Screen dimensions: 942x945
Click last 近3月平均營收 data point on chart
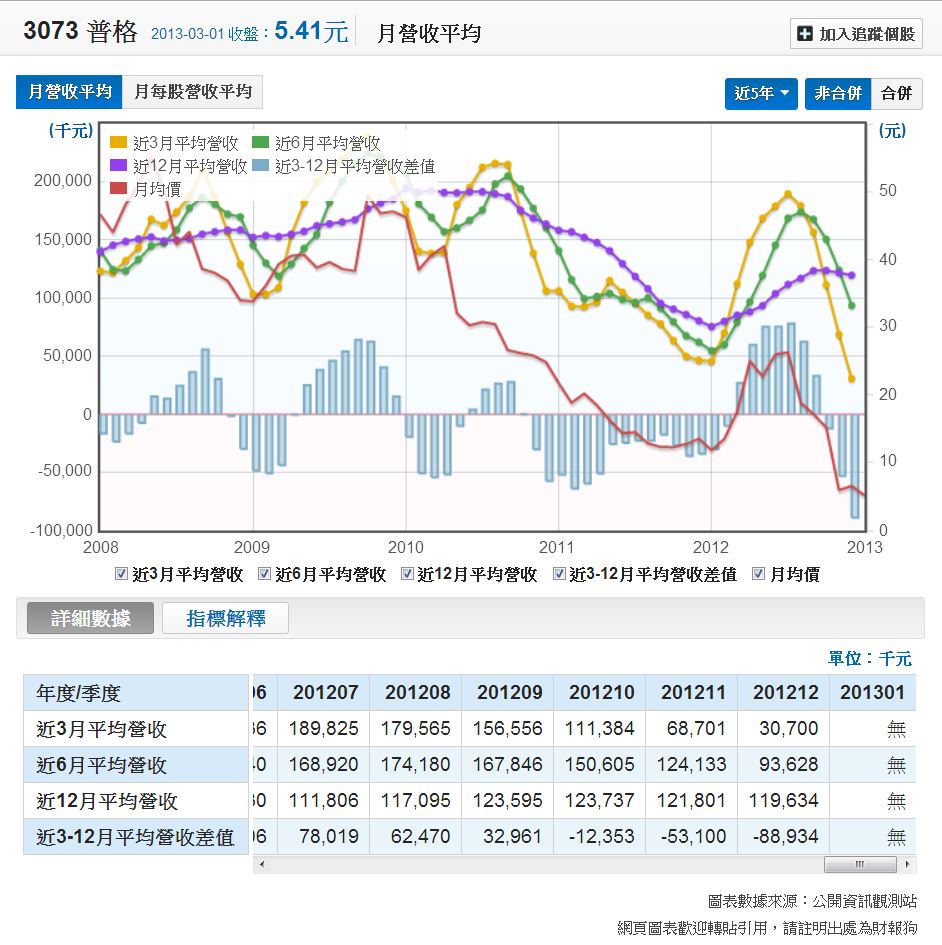(x=852, y=379)
